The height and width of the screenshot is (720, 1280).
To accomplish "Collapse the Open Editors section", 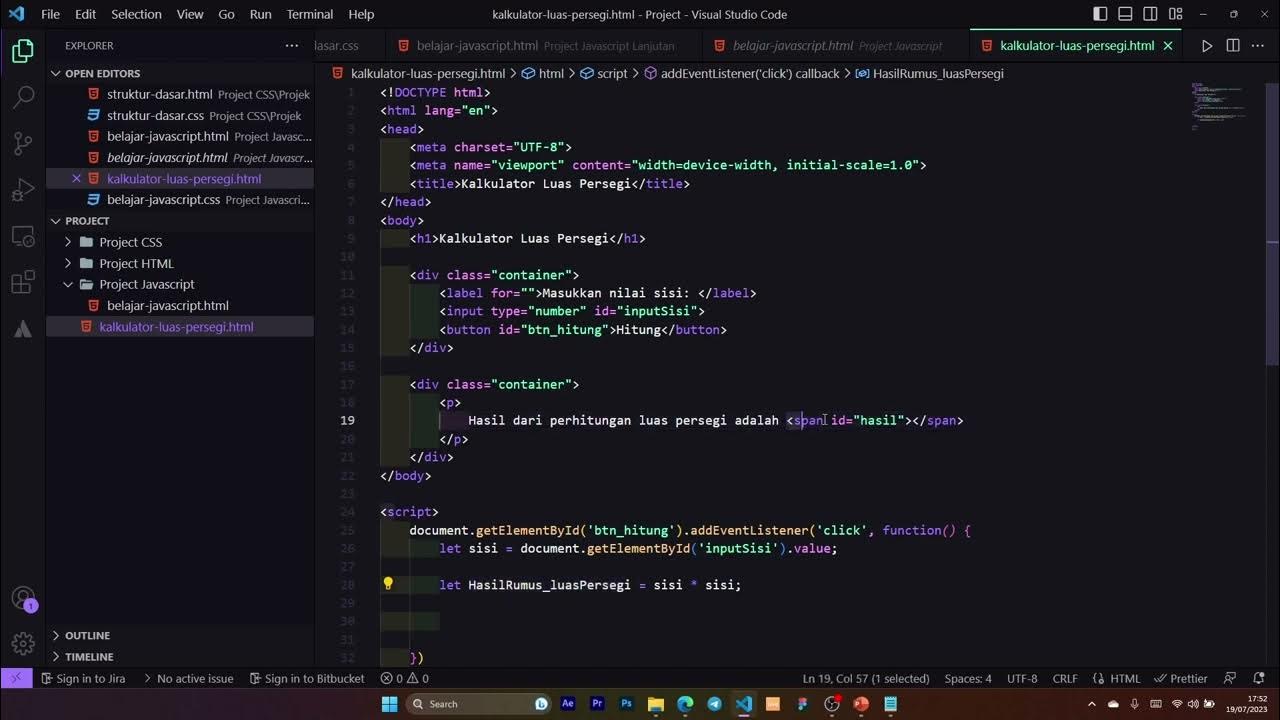I will click(x=181, y=73).
